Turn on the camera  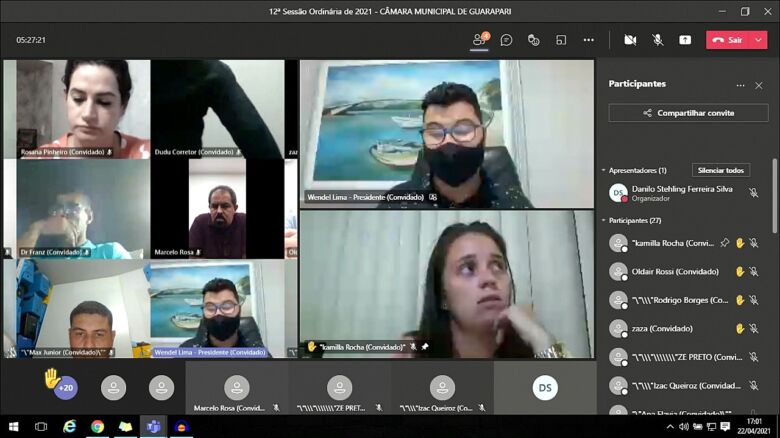[630, 40]
